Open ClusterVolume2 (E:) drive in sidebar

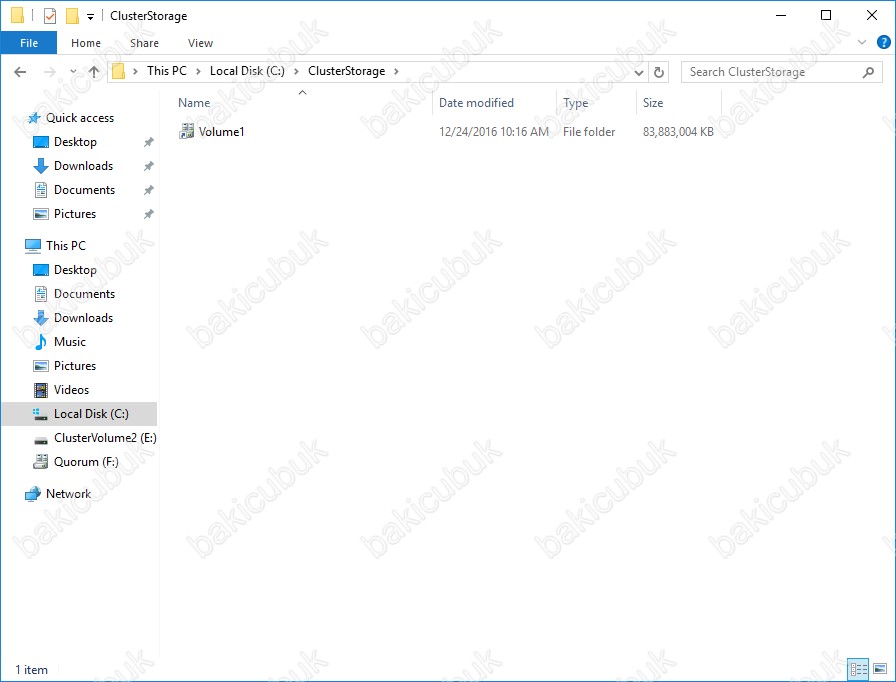click(105, 438)
